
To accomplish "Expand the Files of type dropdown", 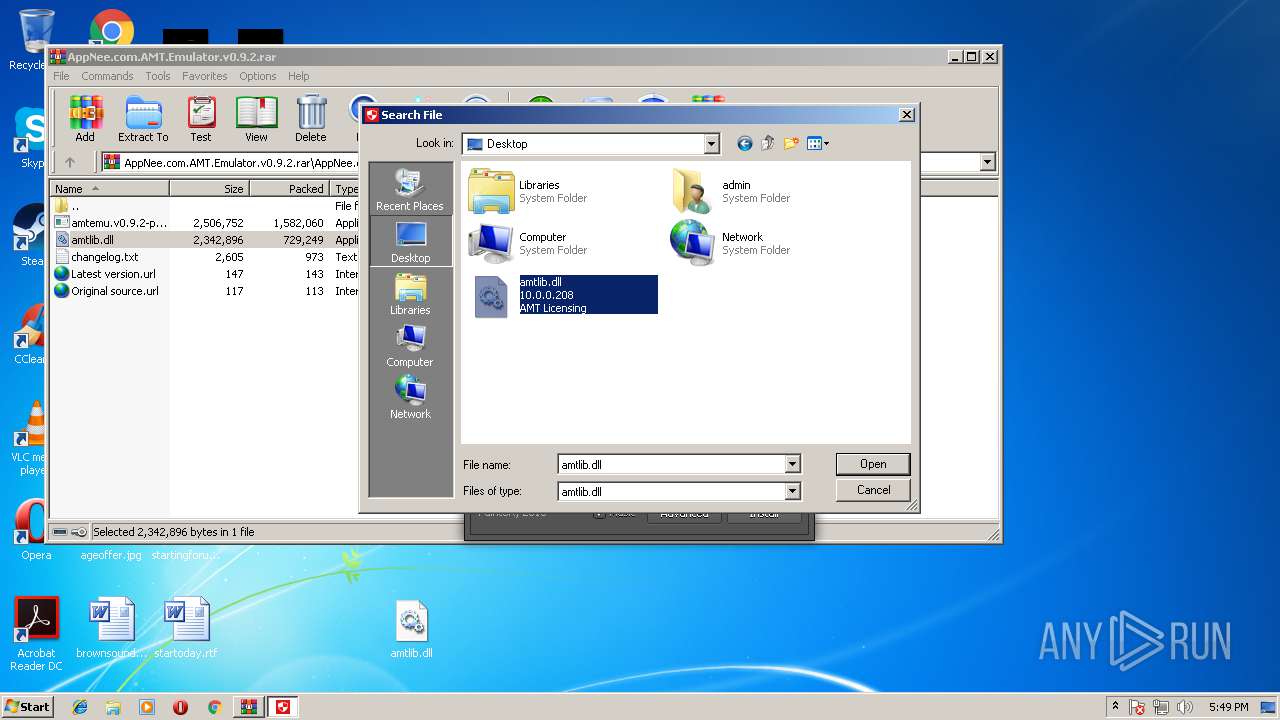I will pos(792,491).
